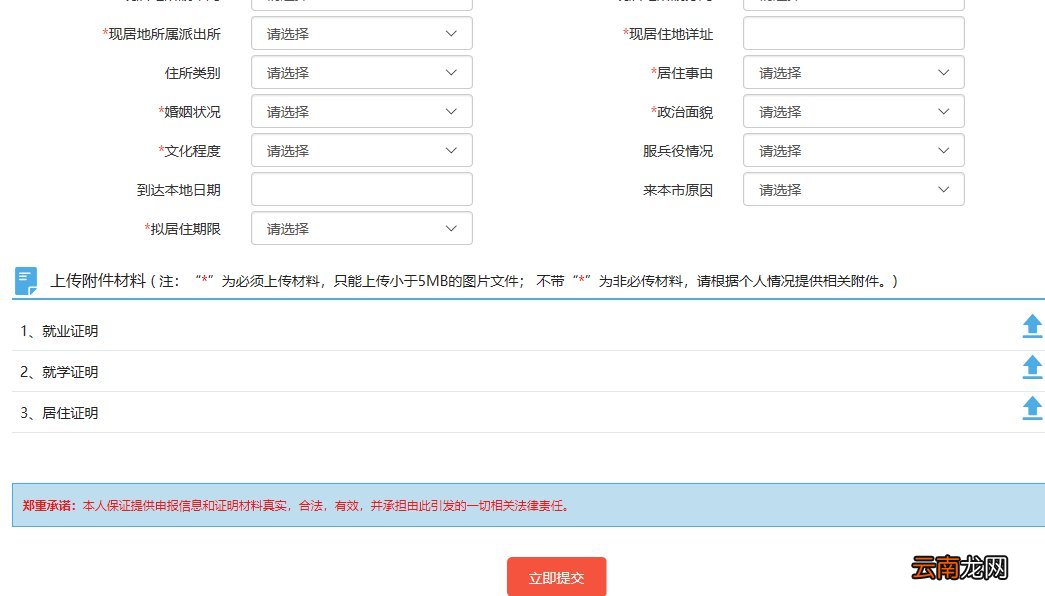Viewport: 1045px width, 596px height.
Task: Click the 现居住地详址 input field
Action: point(852,33)
